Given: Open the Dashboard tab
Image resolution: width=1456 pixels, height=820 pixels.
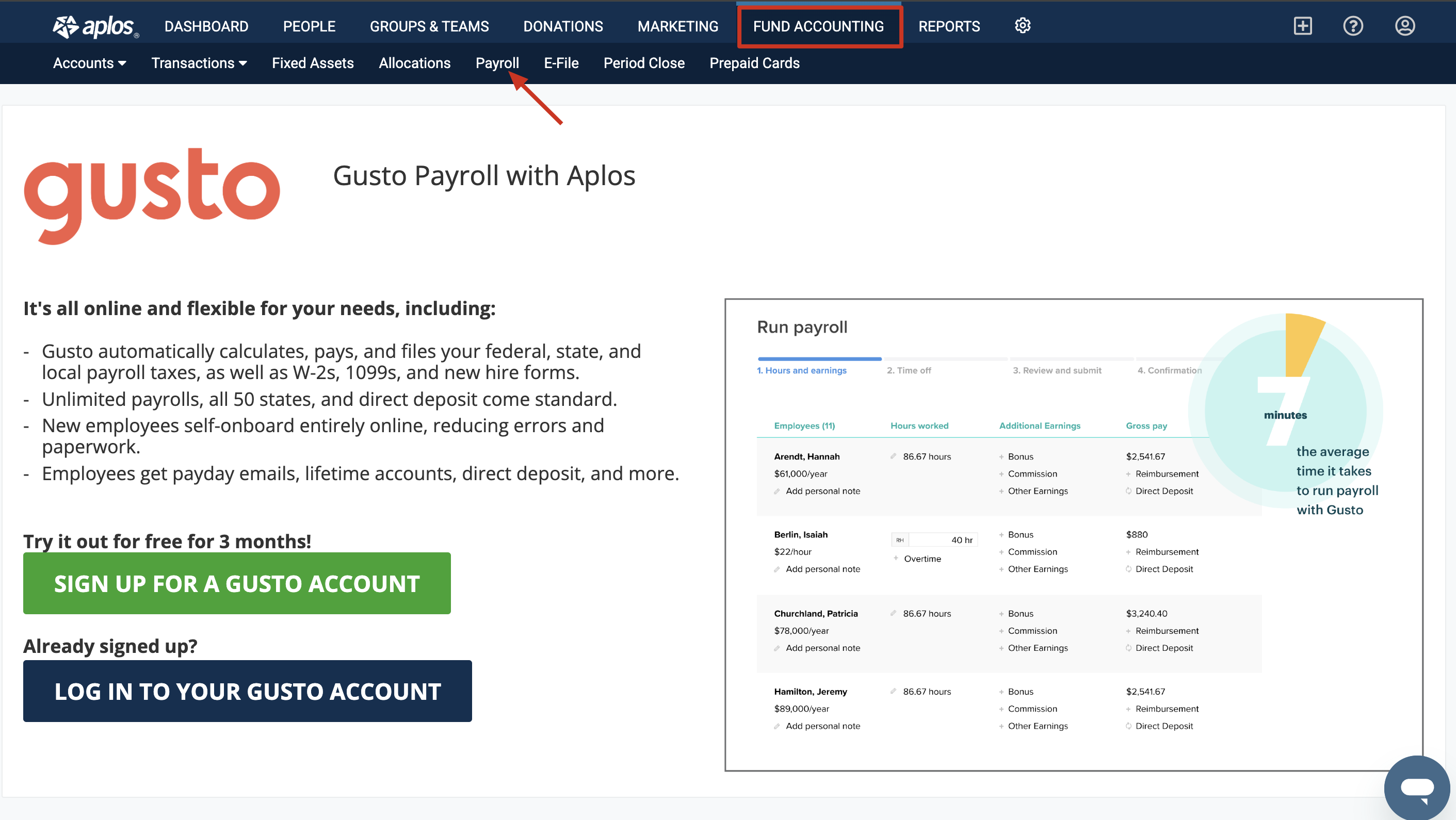Looking at the screenshot, I should click(x=206, y=26).
